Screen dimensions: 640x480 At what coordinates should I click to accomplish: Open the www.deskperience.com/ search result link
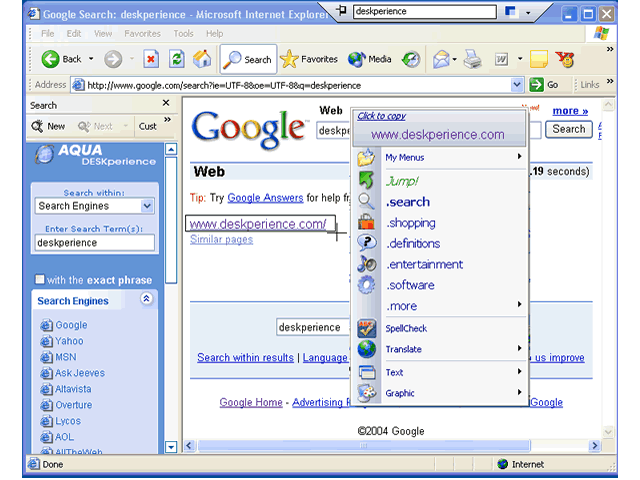click(x=258, y=224)
